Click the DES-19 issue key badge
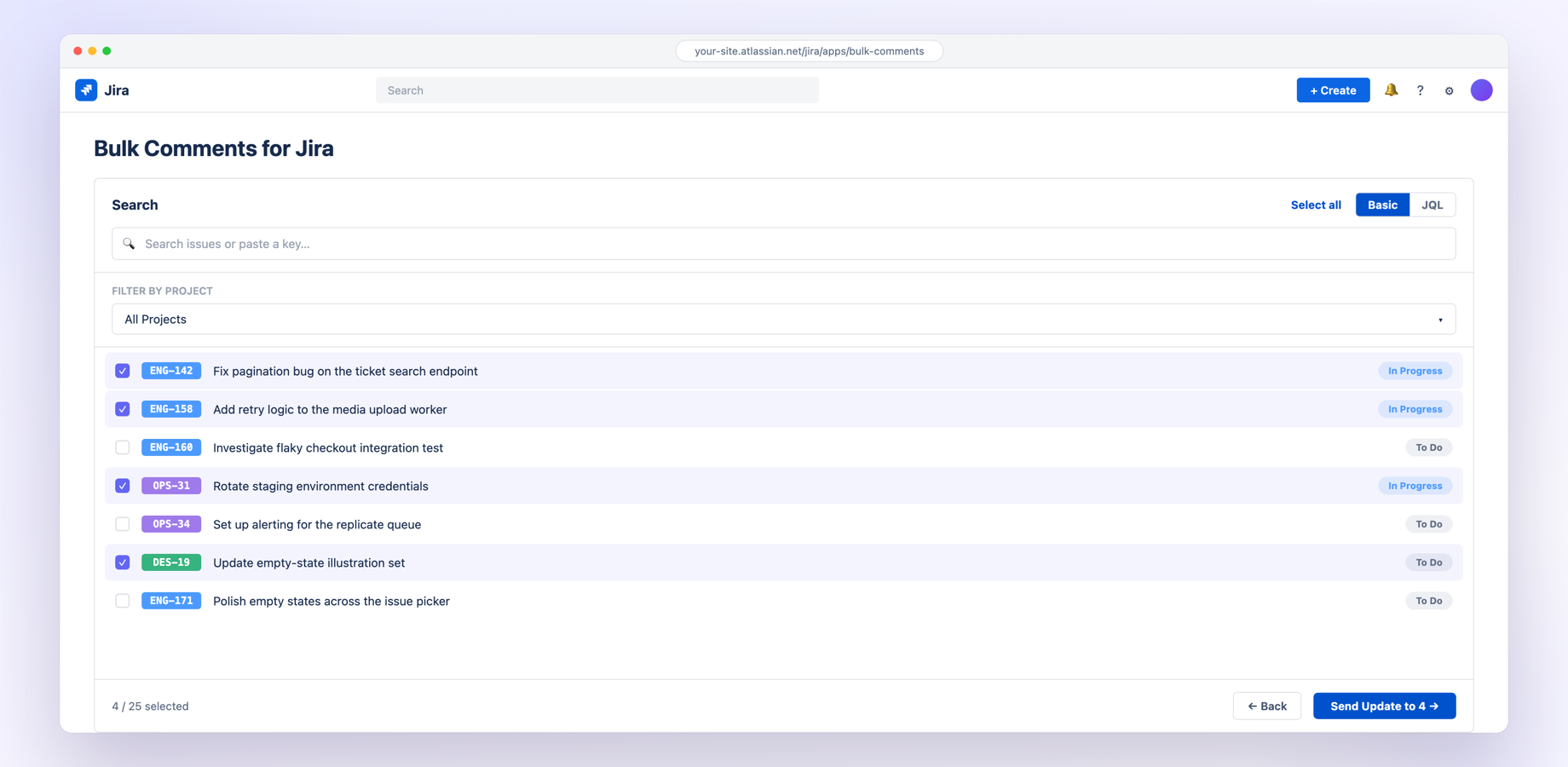Image resolution: width=1568 pixels, height=767 pixels. 171,562
